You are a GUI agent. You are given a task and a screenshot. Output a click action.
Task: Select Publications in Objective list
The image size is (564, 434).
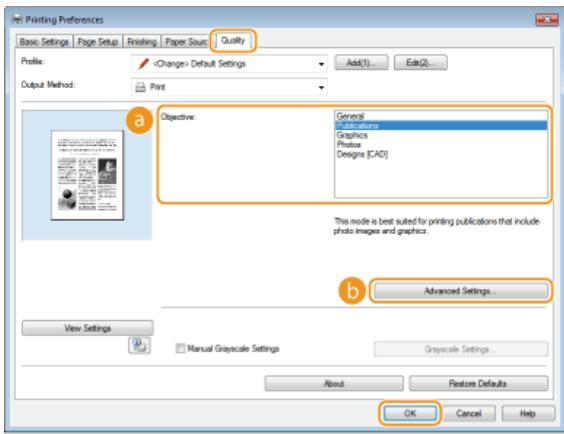click(x=441, y=125)
